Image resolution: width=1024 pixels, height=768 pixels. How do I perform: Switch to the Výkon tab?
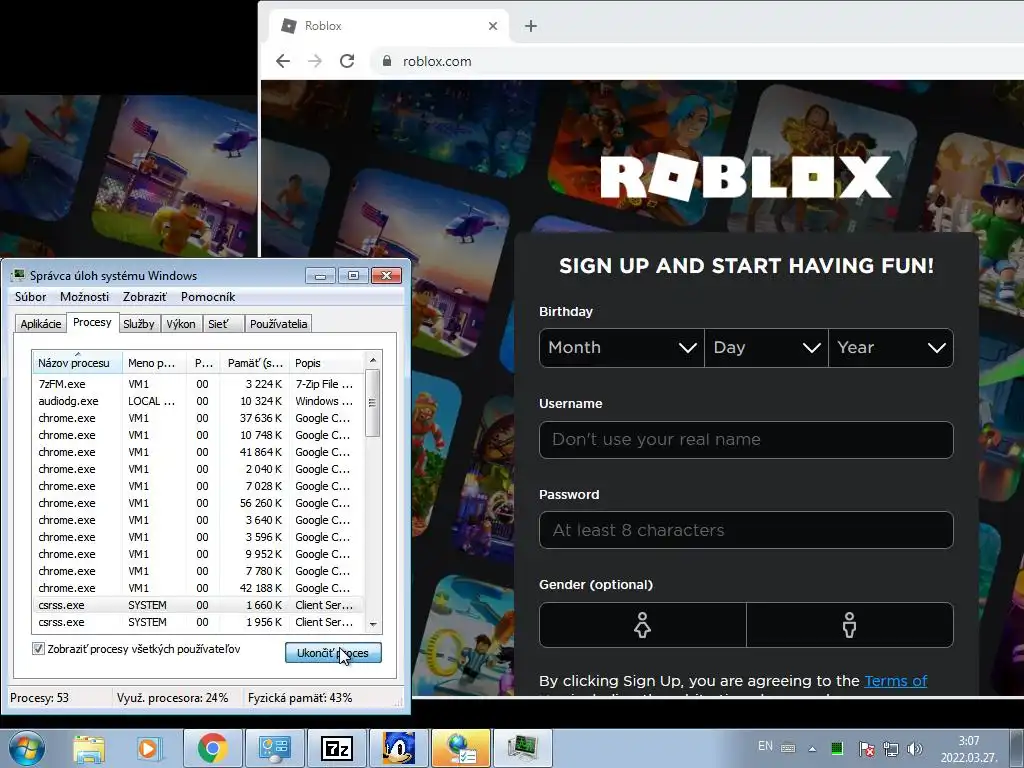coord(181,324)
